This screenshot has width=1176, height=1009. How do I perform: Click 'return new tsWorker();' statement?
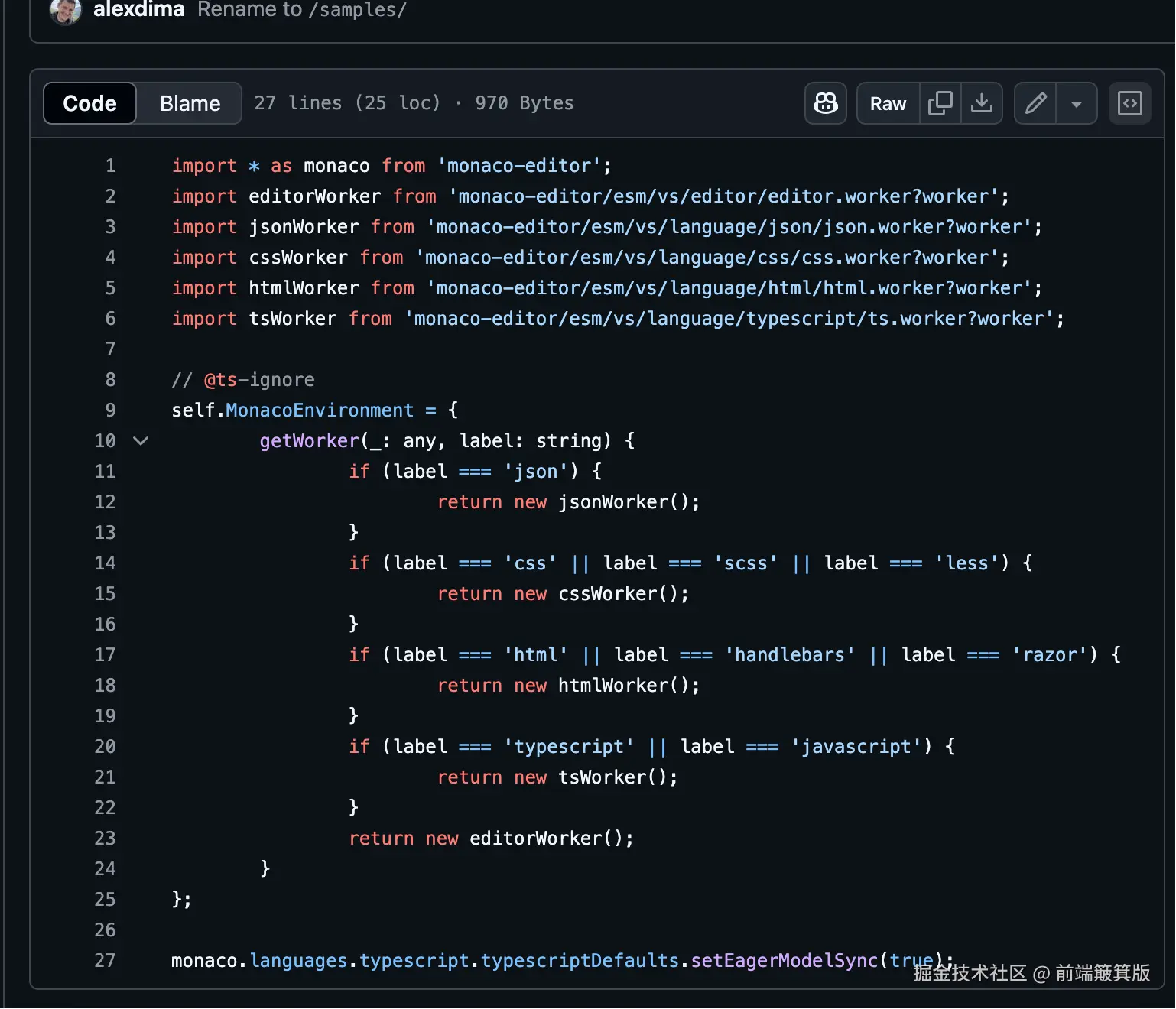click(557, 777)
